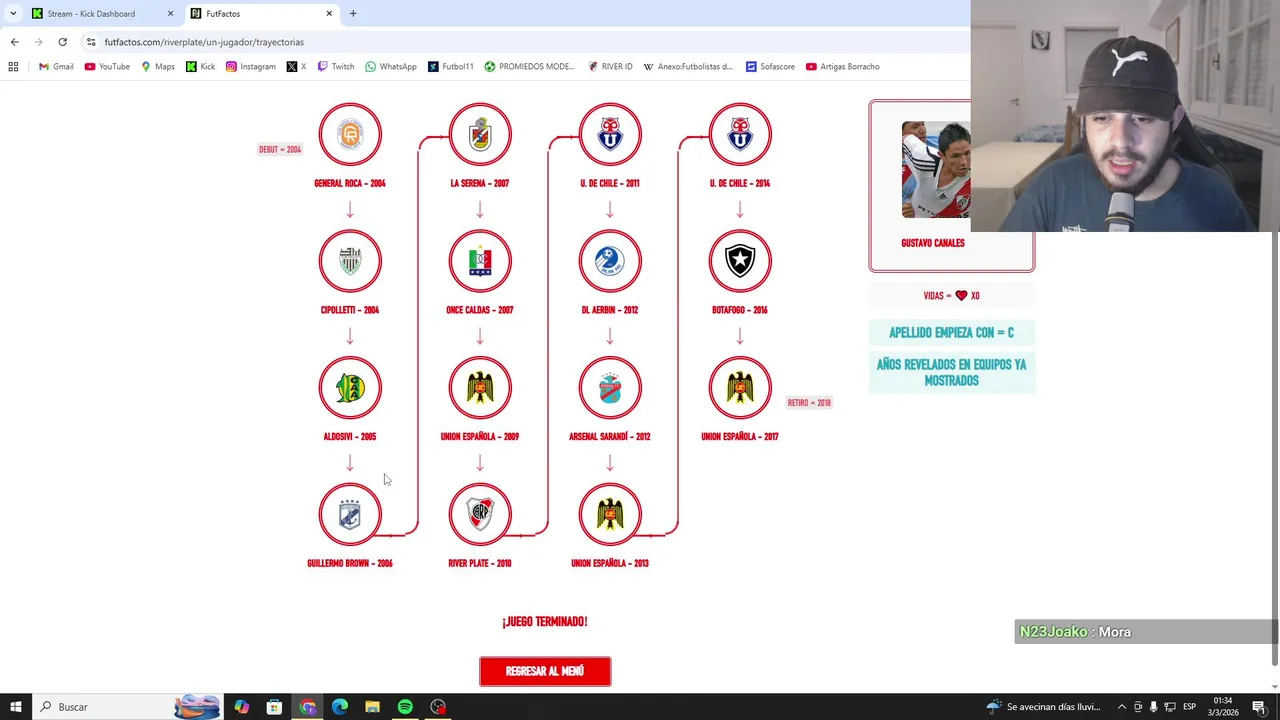Click the Arsenal Sarandí 2012 club badge

pos(610,388)
